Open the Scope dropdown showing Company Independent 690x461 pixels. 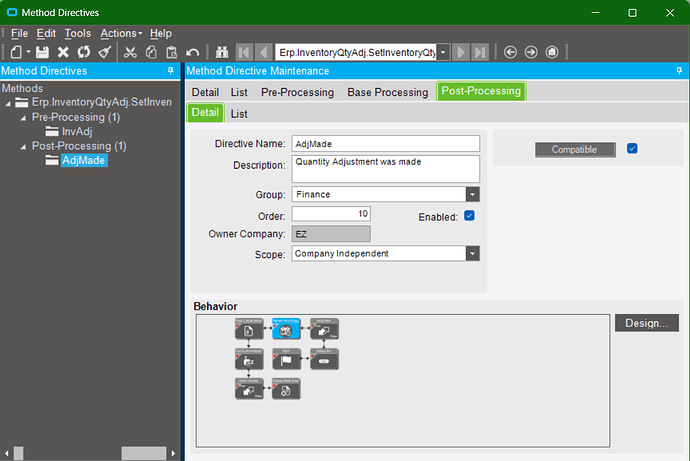tap(473, 253)
